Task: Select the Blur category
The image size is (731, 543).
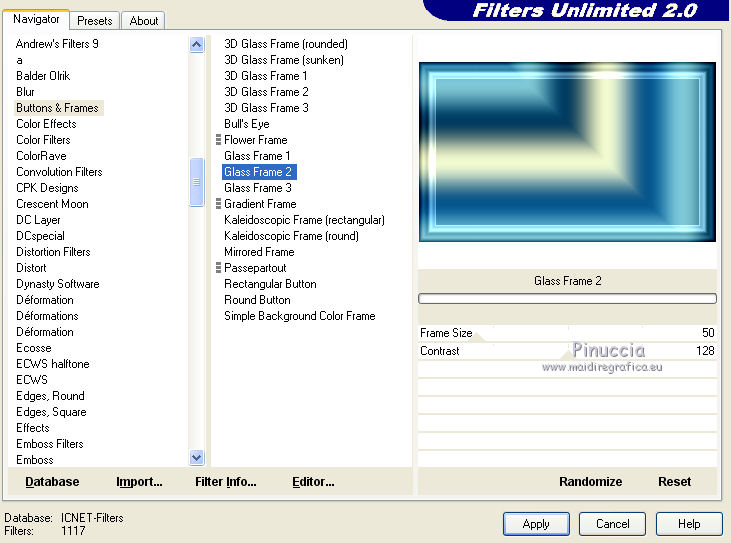Action: coord(25,92)
